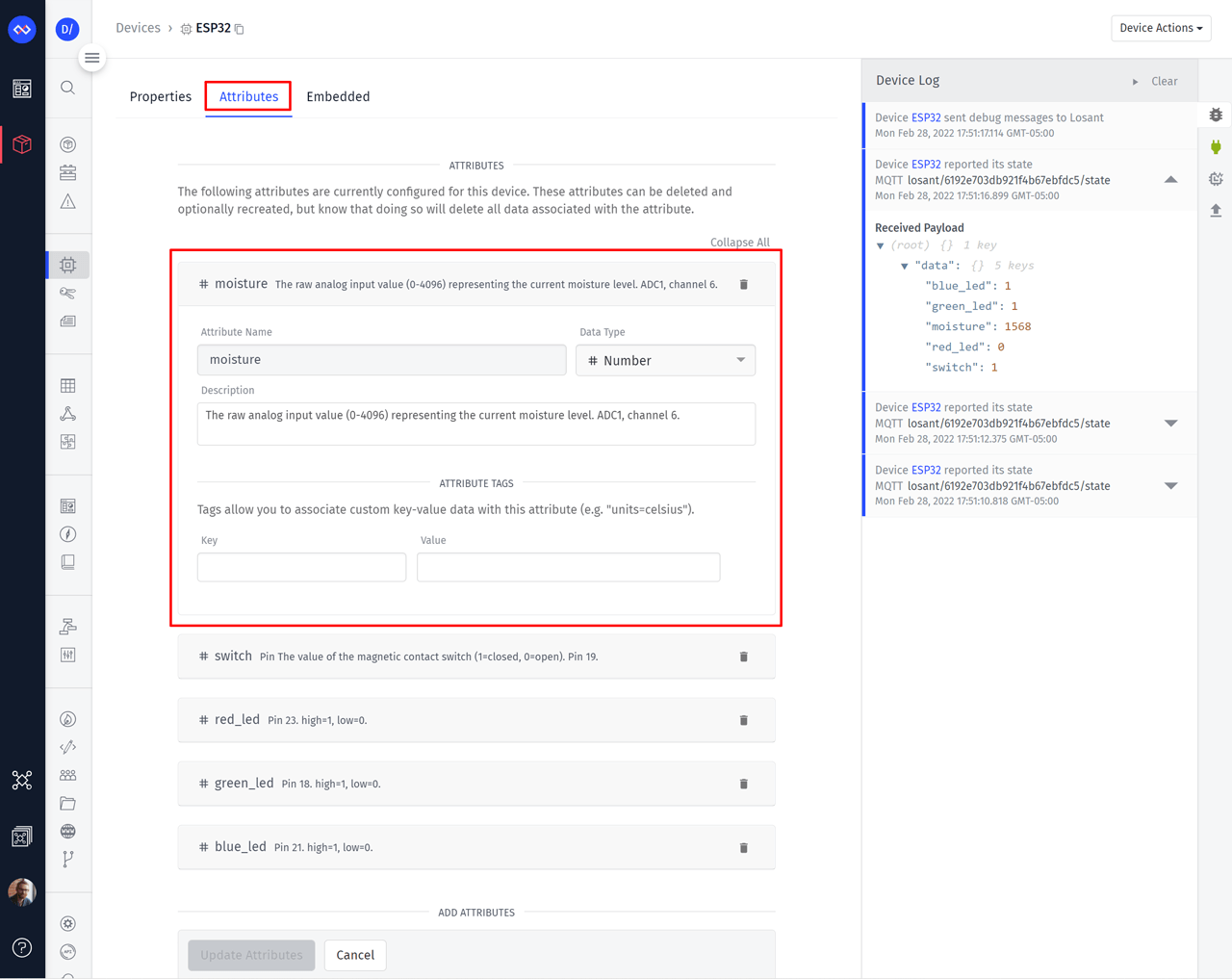The height and width of the screenshot is (979, 1232).
Task: Pause or play the device log stream
Action: (x=1136, y=82)
